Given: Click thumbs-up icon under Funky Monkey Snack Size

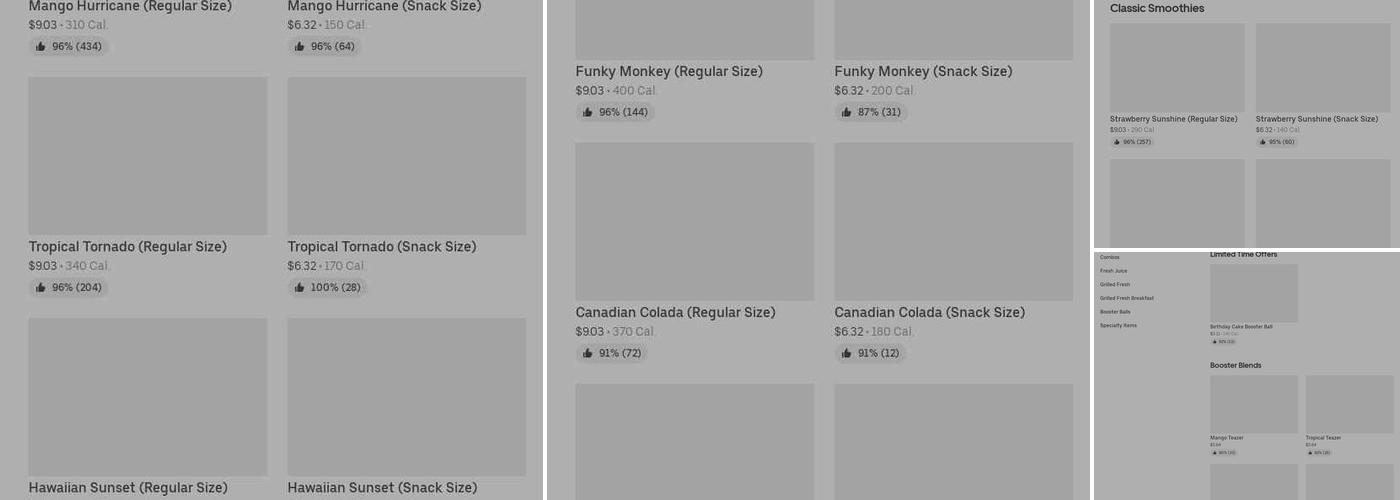Looking at the screenshot, I should pos(846,113).
